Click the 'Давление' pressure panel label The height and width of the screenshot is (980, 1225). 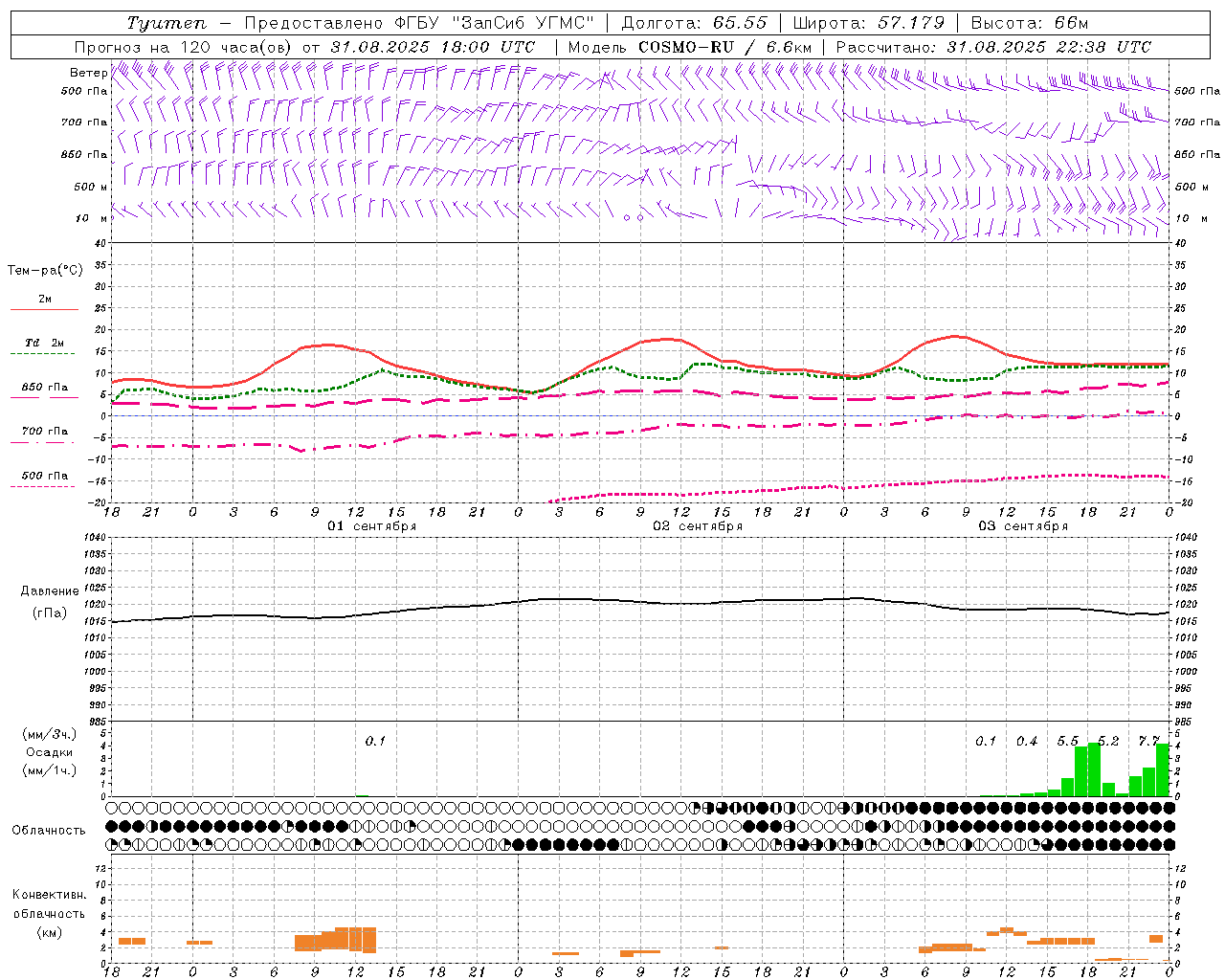click(x=50, y=591)
